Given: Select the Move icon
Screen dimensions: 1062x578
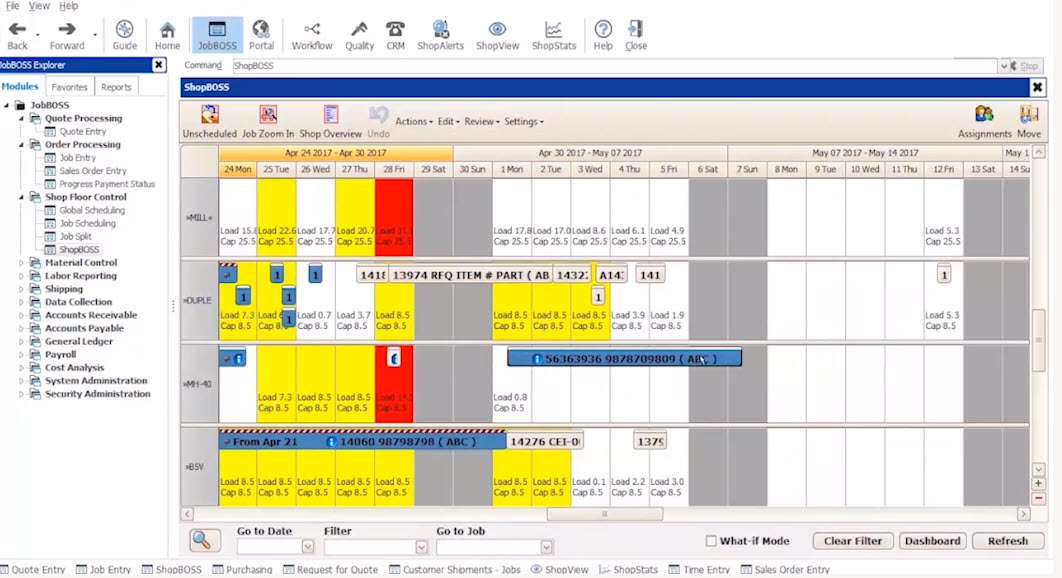Looking at the screenshot, I should pos(1029,113).
